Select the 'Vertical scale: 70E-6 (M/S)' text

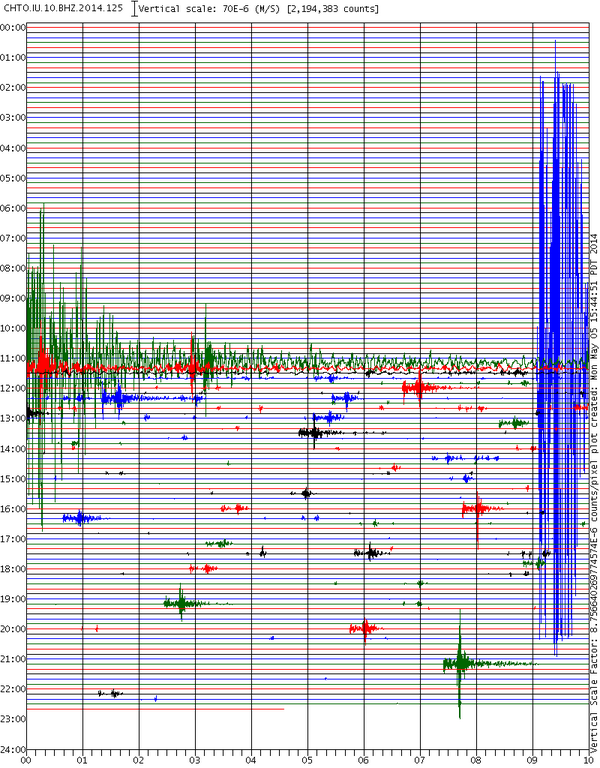(x=211, y=9)
